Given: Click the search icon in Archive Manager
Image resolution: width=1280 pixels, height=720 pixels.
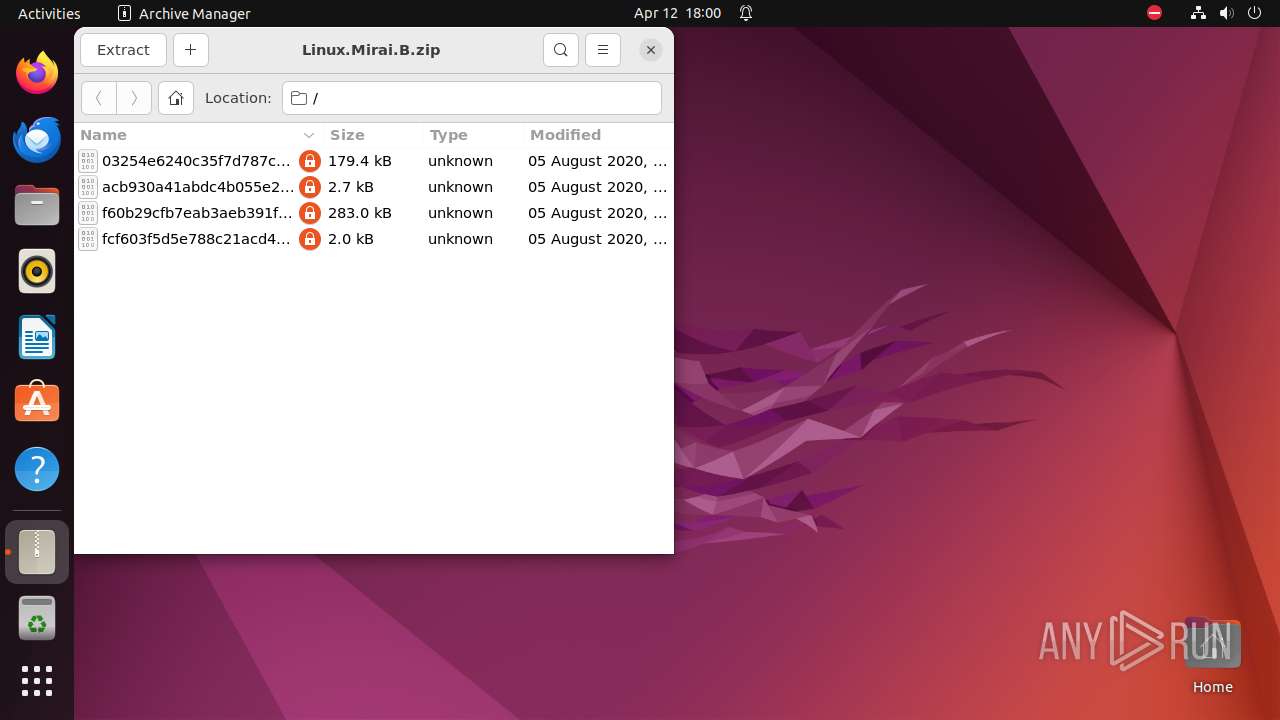Looking at the screenshot, I should click(561, 50).
